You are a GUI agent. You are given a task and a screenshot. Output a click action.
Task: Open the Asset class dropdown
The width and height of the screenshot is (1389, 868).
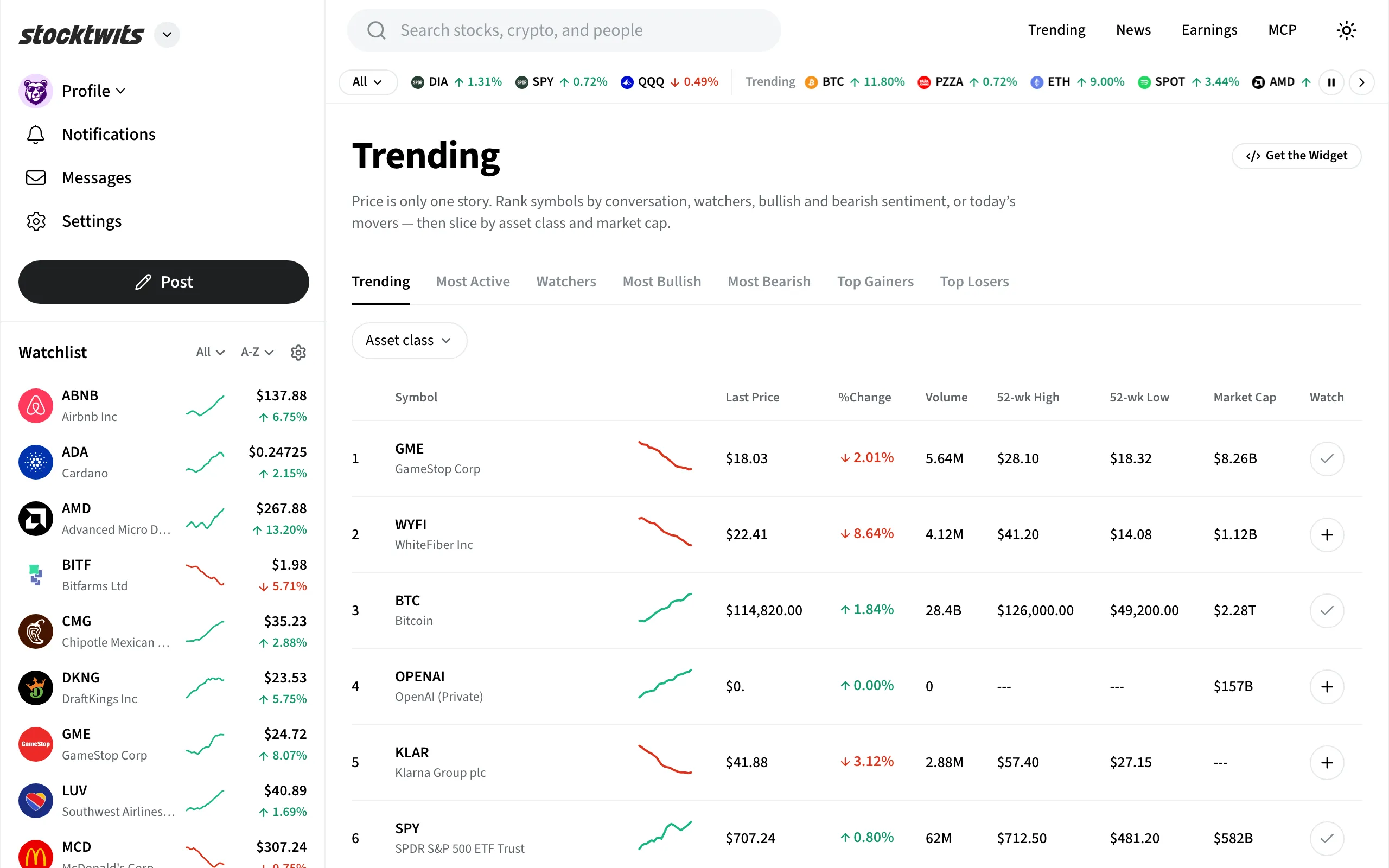pos(409,341)
